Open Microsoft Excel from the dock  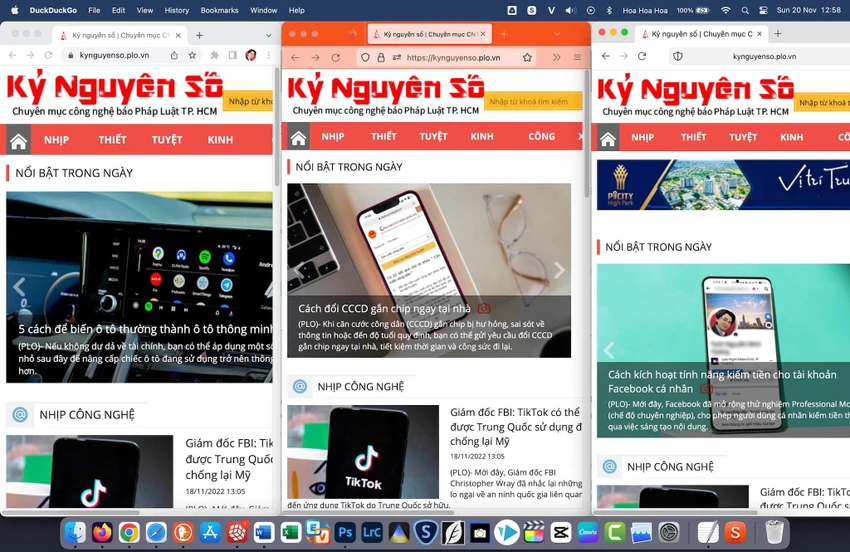[291, 532]
